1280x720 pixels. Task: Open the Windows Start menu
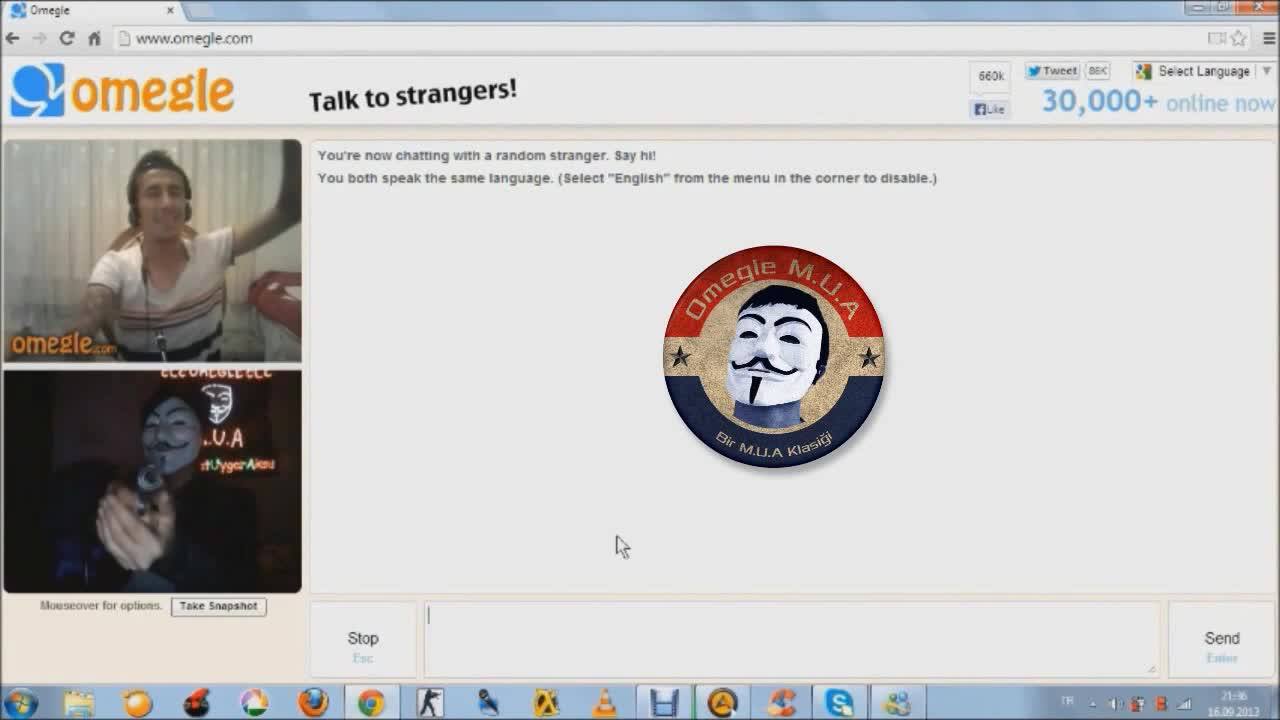click(20, 703)
